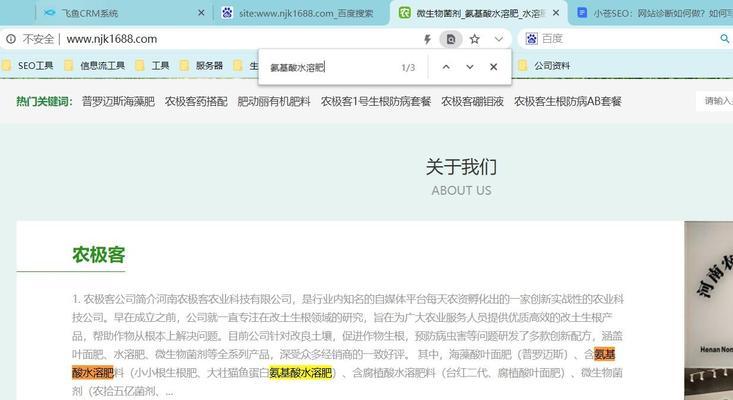Close the 飞鱼CRM系统 tab
The height and width of the screenshot is (400, 733).
point(201,13)
